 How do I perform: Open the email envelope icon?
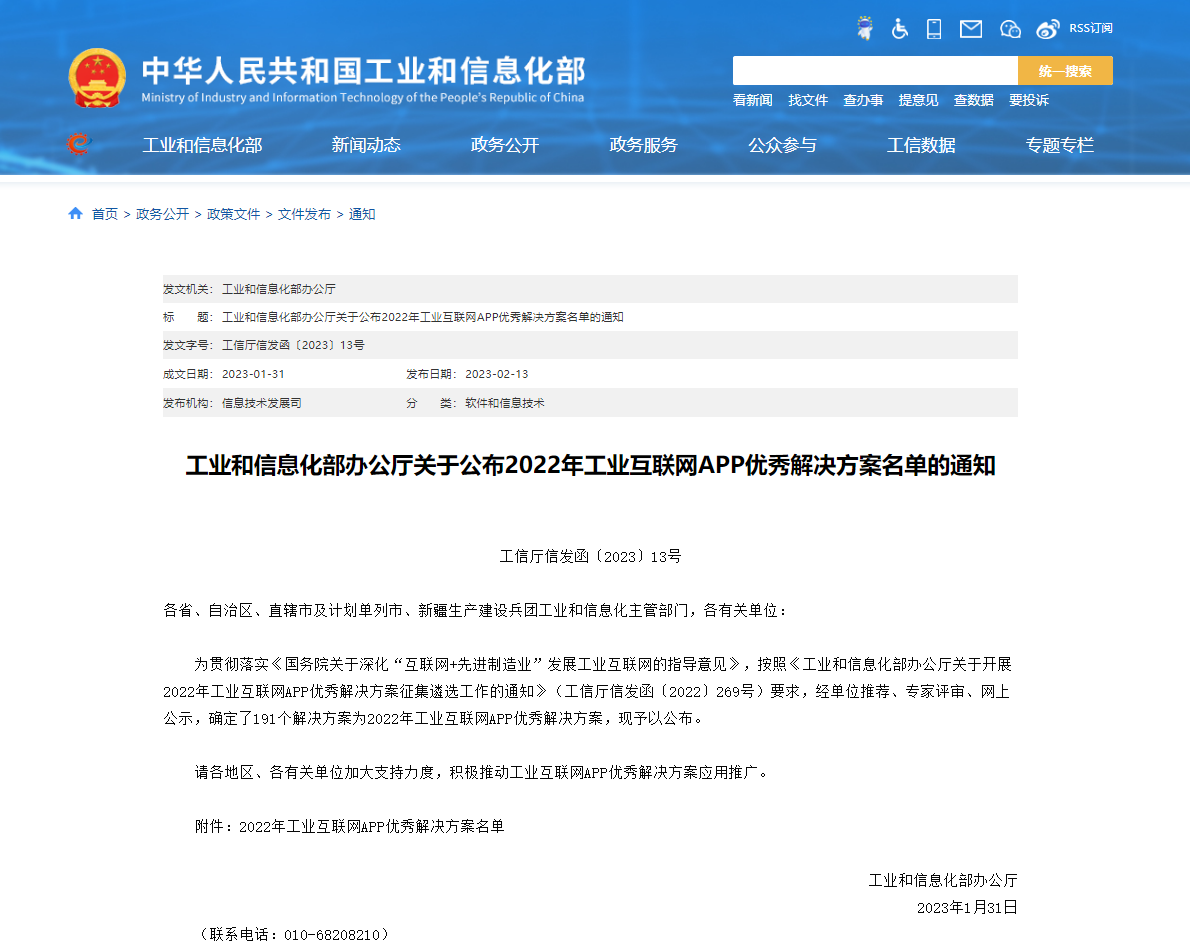[x=970, y=28]
